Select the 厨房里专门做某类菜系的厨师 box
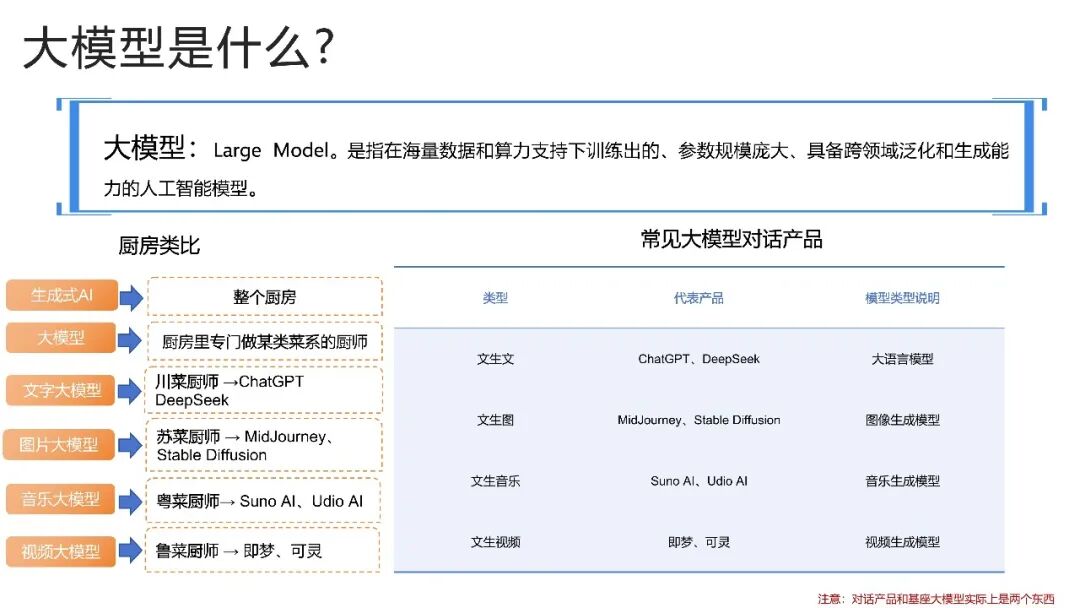 pos(264,342)
